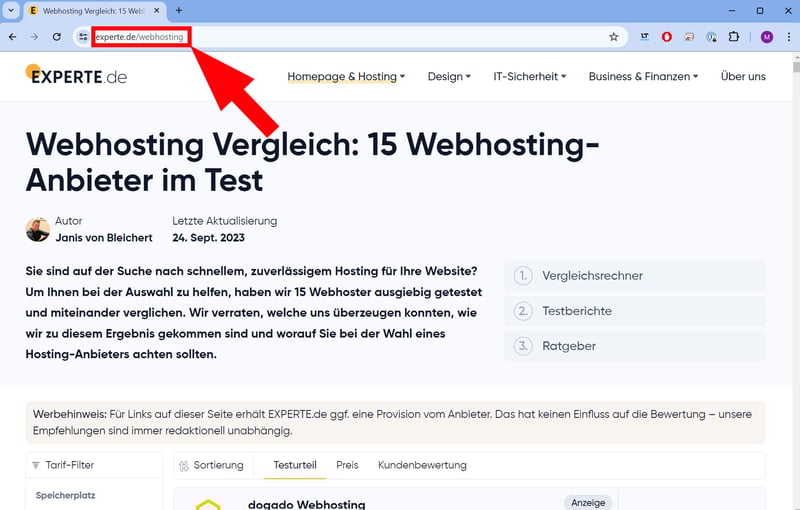Open the media control extension icon
The image size is (800, 510).
pos(689,37)
